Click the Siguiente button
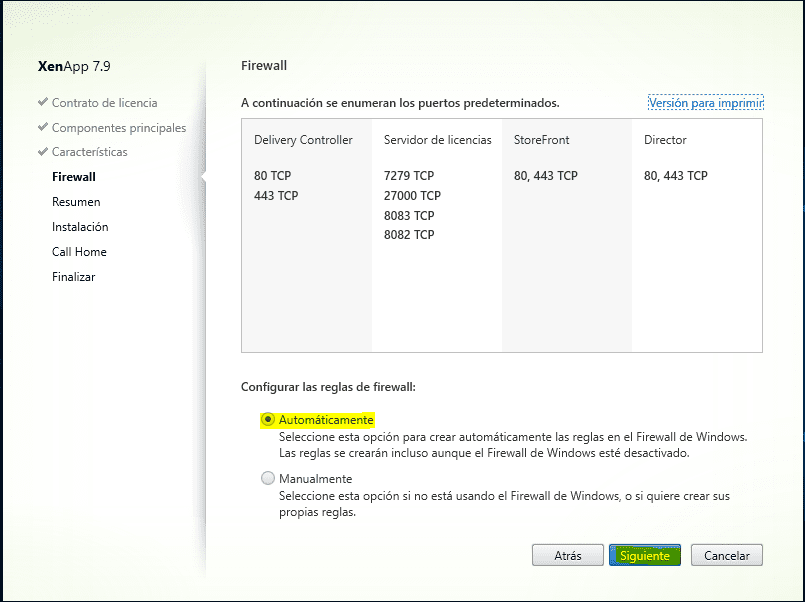 coord(645,555)
